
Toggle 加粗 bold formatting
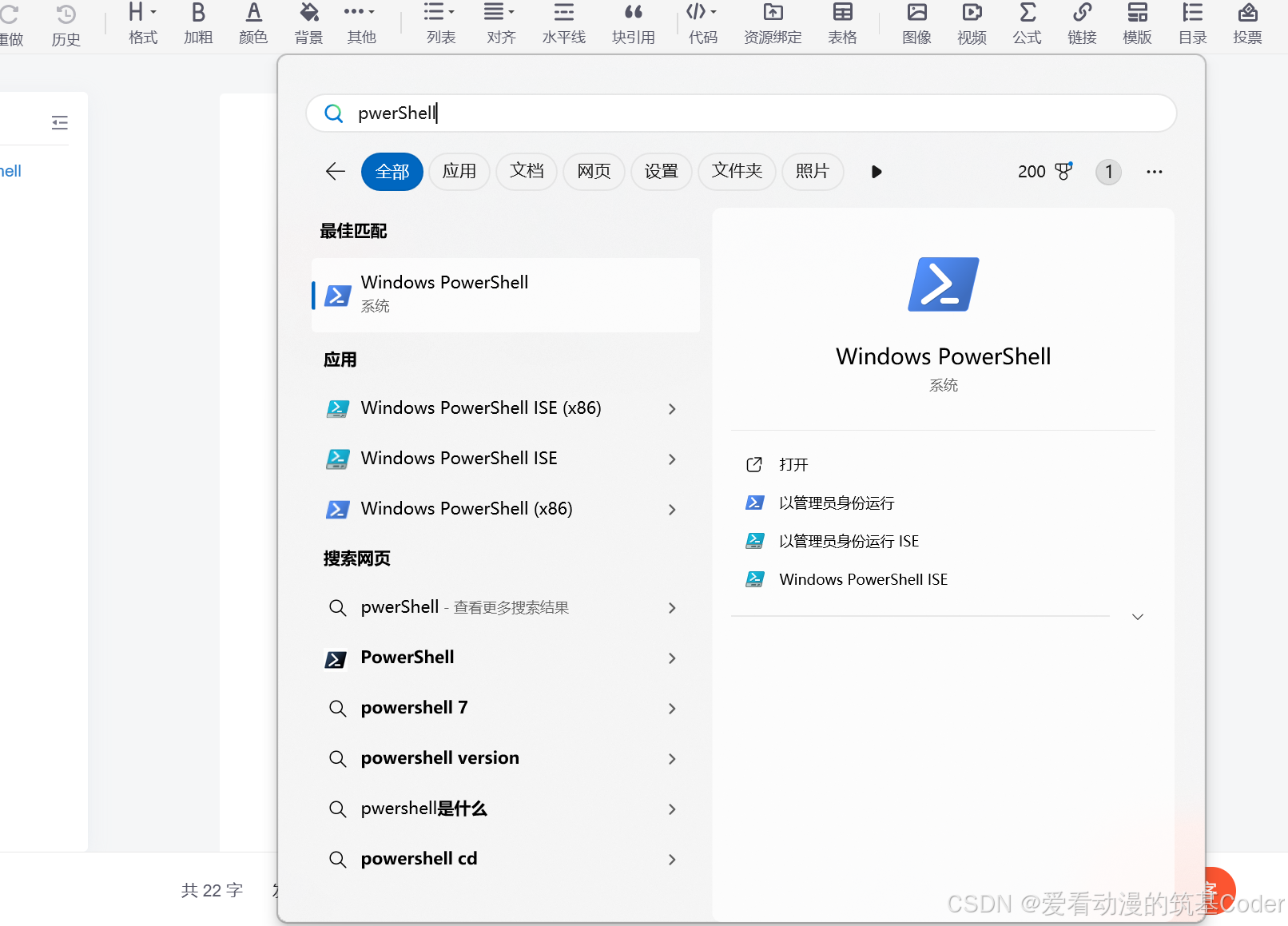click(198, 24)
